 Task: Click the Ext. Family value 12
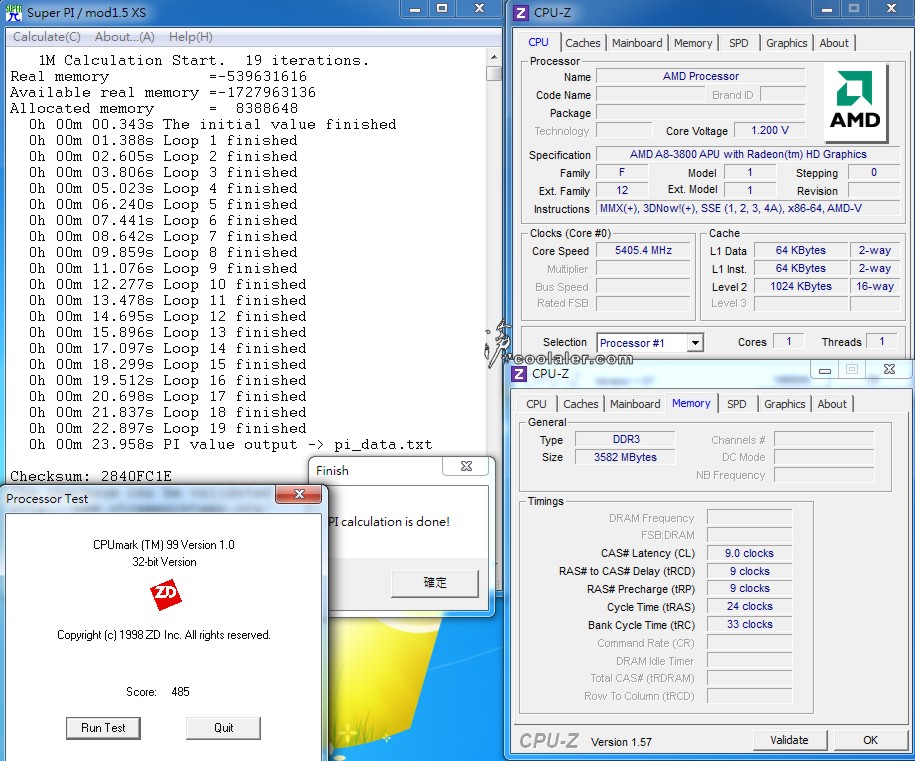(x=622, y=190)
